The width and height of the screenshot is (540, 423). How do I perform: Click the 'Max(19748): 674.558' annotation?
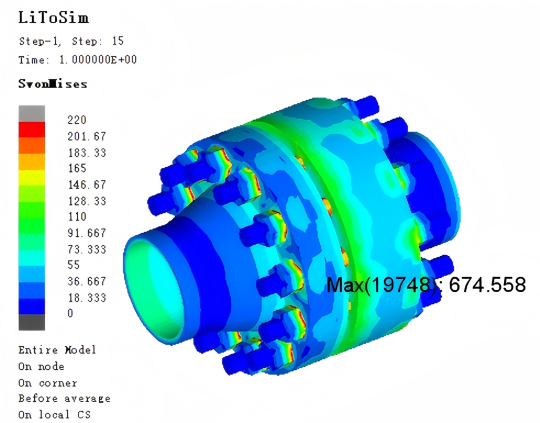click(426, 285)
